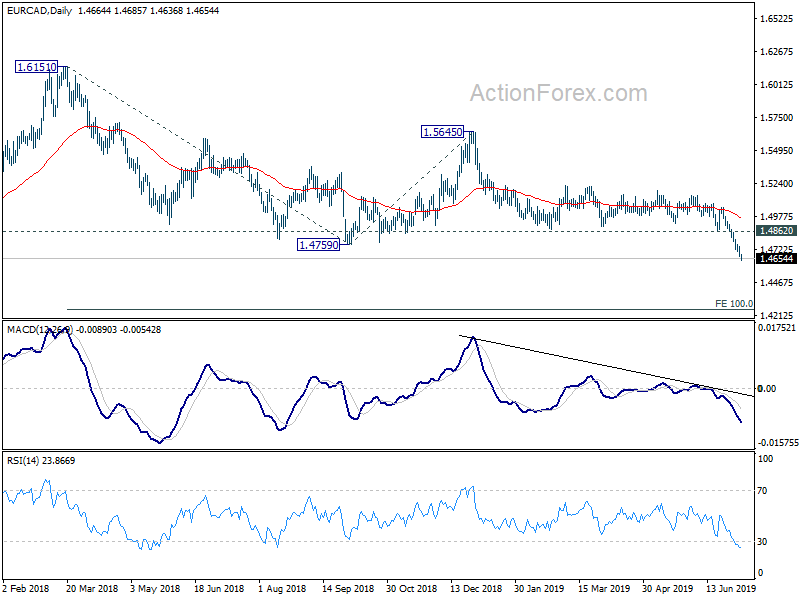Click the 1.48620 level price tag

click(776, 231)
